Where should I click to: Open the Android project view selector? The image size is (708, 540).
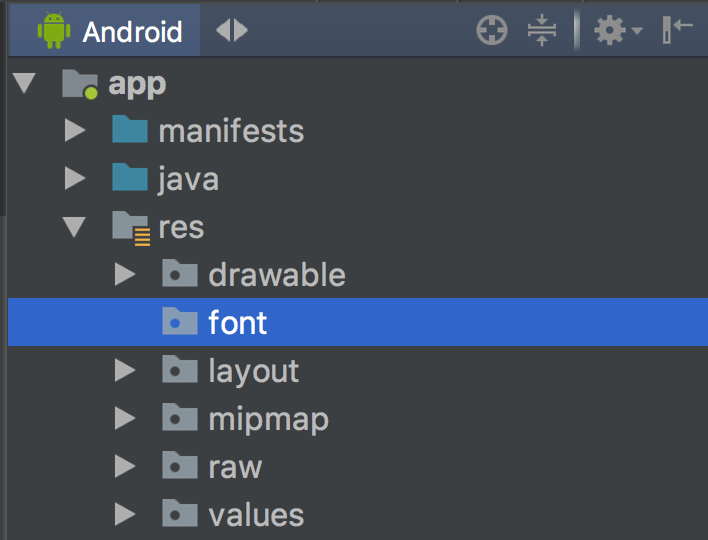pyautogui.click(x=104, y=30)
